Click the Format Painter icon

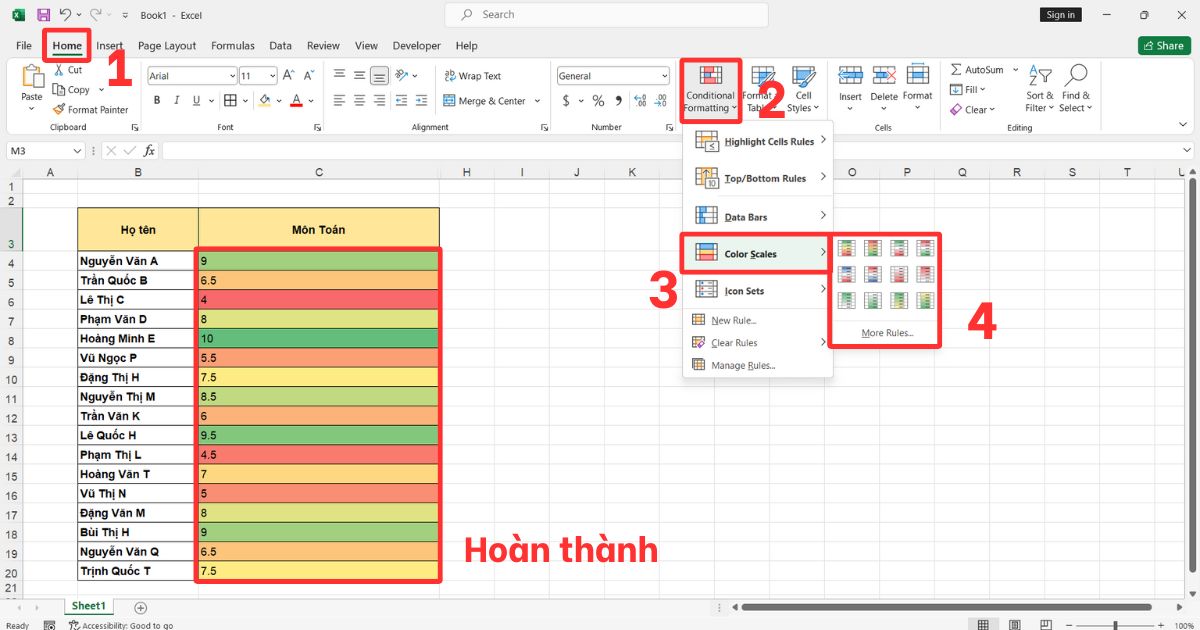click(59, 110)
